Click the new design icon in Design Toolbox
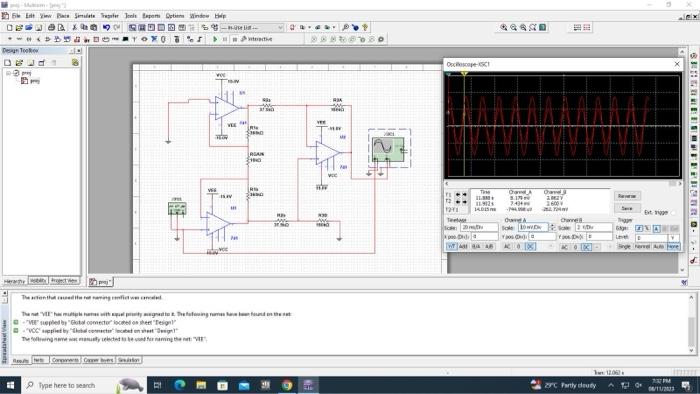Viewport: 700px width, 394px height. pos(8,62)
